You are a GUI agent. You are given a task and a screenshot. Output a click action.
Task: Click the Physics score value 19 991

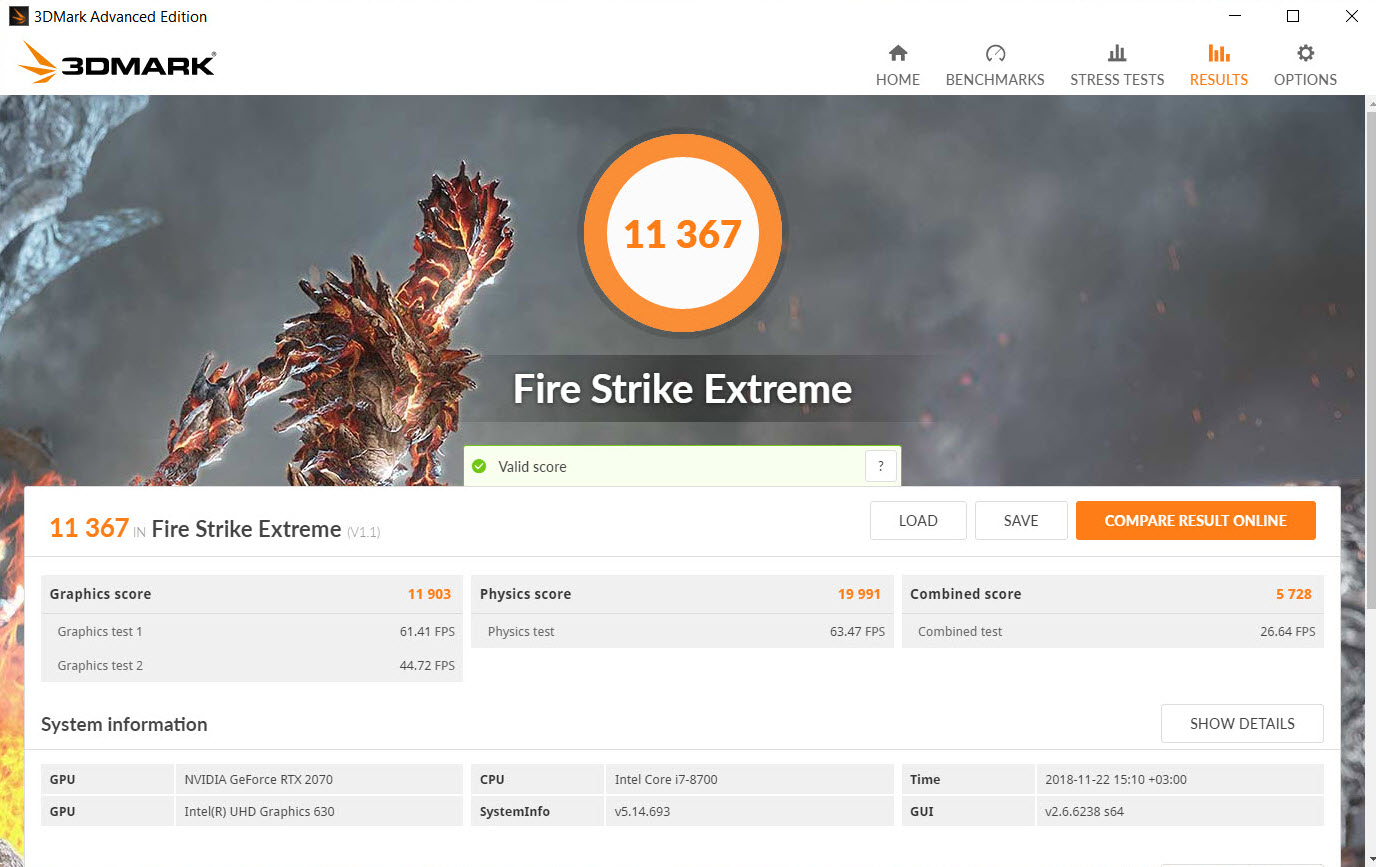(859, 594)
